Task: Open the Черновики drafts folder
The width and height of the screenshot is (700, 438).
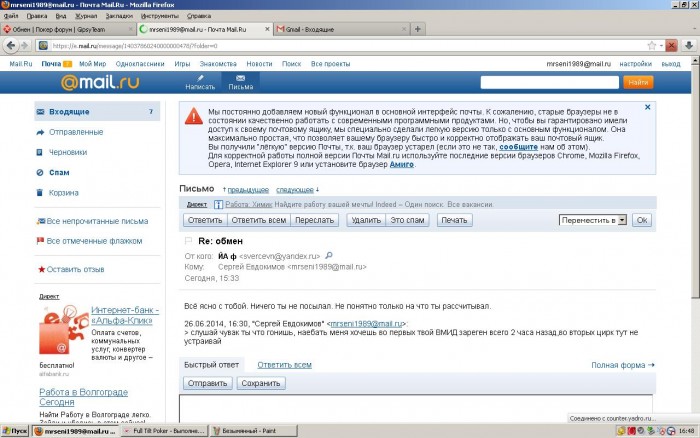Action: click(68, 152)
